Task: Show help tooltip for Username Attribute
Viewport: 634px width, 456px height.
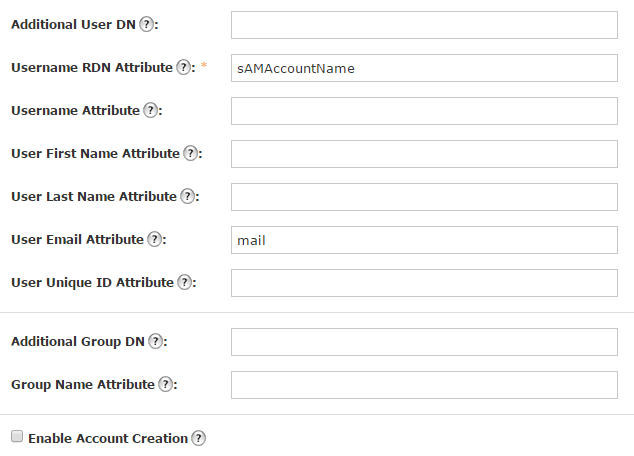Action: pyautogui.click(x=150, y=110)
